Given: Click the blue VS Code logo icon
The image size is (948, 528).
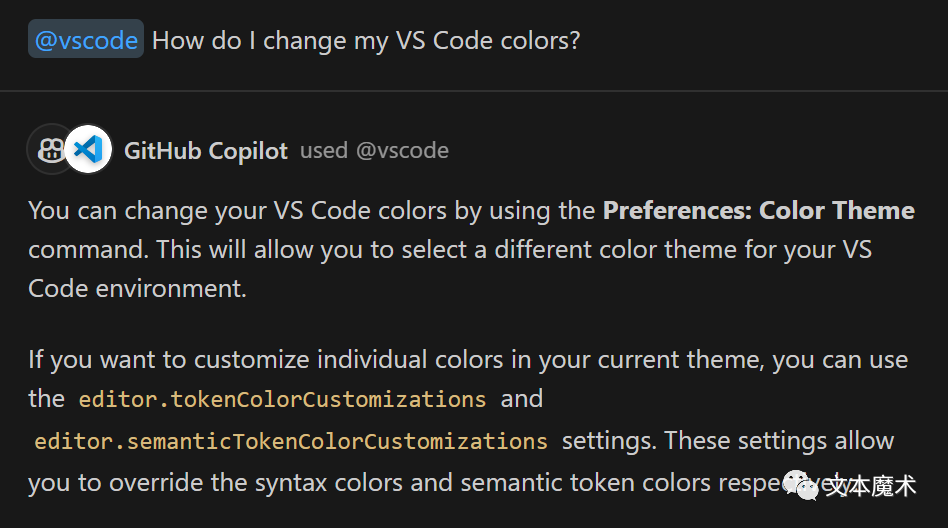Looking at the screenshot, I should 88,149.
